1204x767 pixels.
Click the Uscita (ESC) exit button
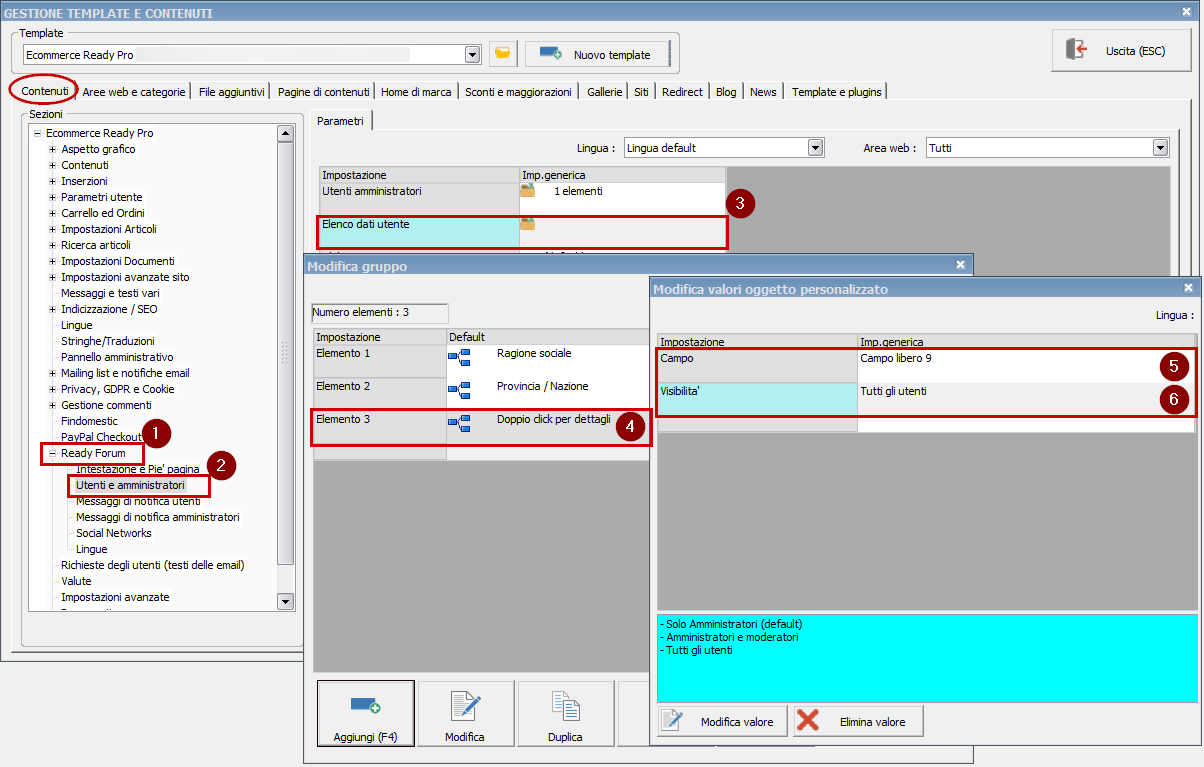coord(1121,50)
